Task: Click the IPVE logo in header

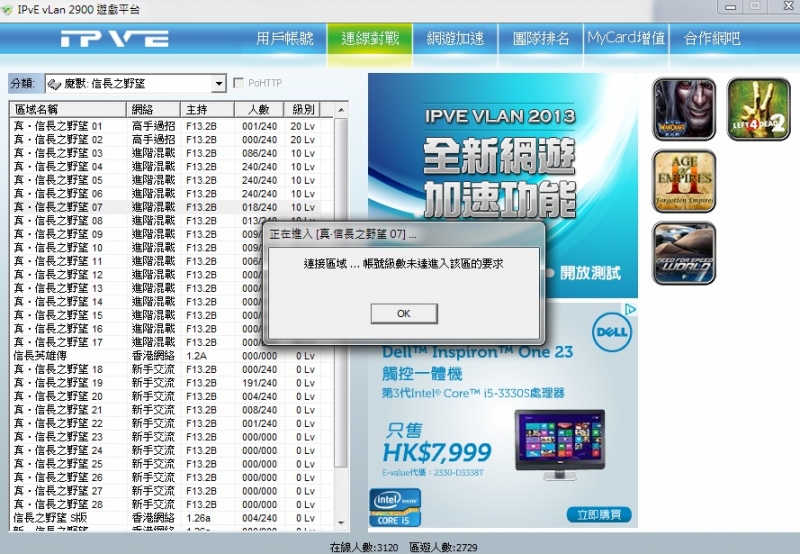Action: pyautogui.click(x=115, y=38)
